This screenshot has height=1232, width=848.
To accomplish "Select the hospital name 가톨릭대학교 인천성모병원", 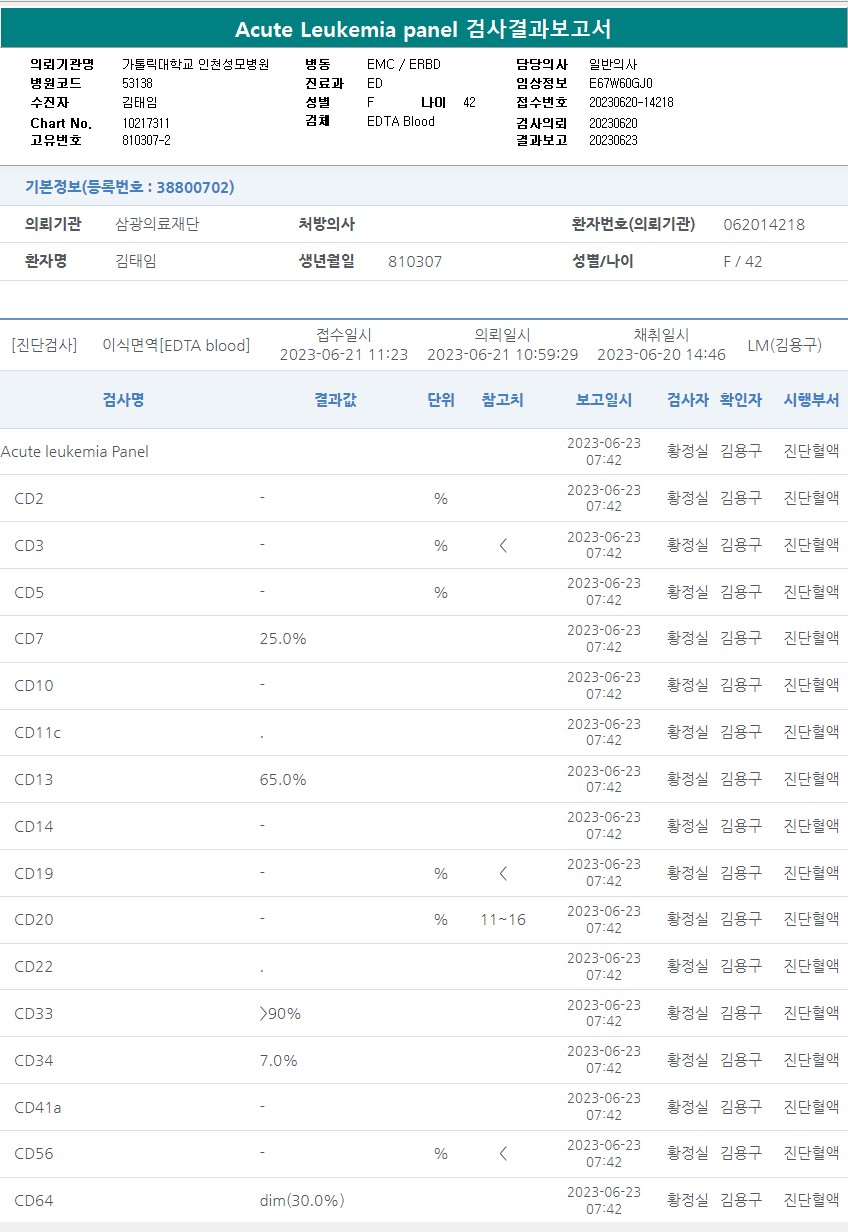I will [x=198, y=64].
